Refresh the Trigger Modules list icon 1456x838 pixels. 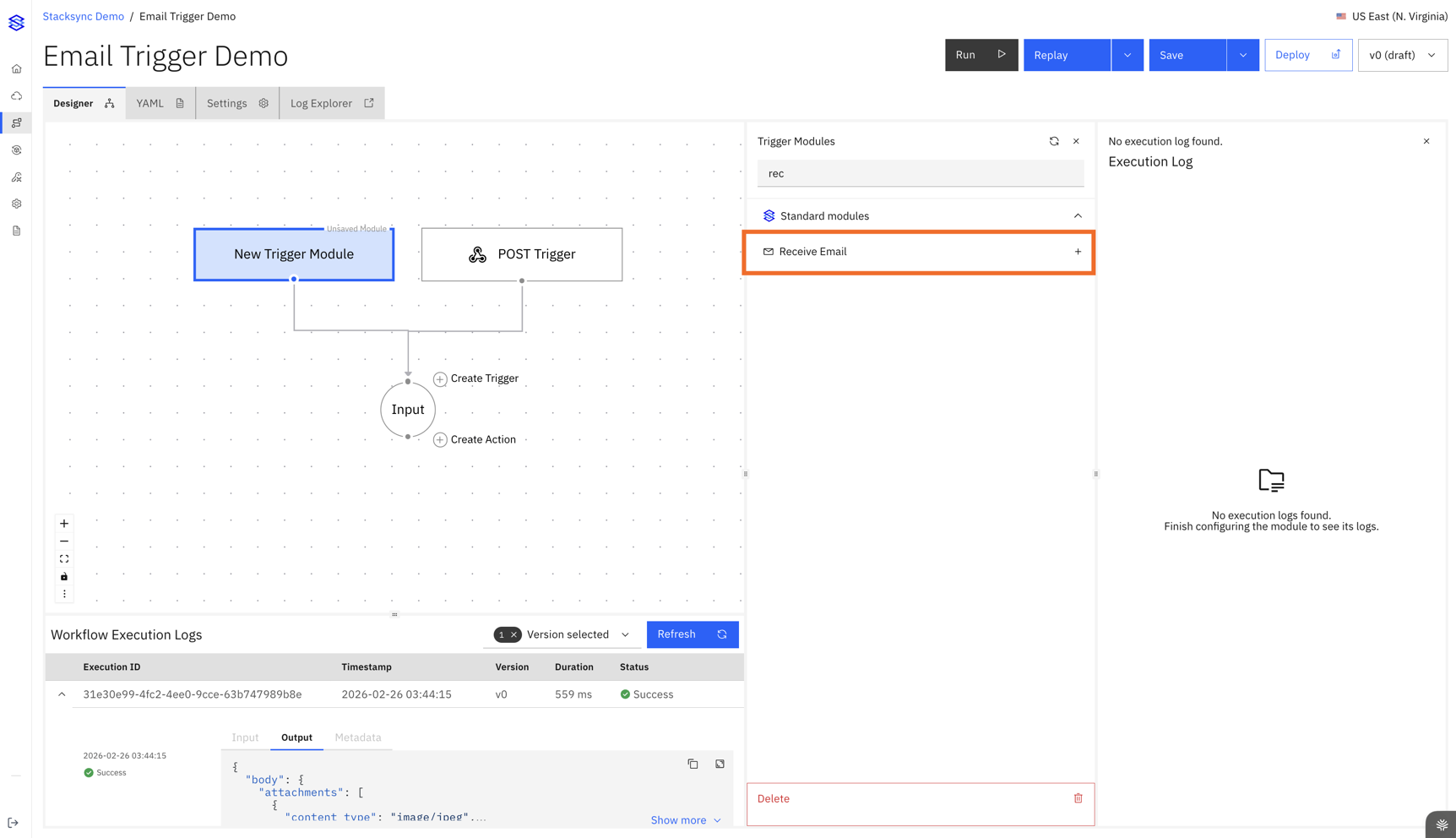pyautogui.click(x=1054, y=141)
